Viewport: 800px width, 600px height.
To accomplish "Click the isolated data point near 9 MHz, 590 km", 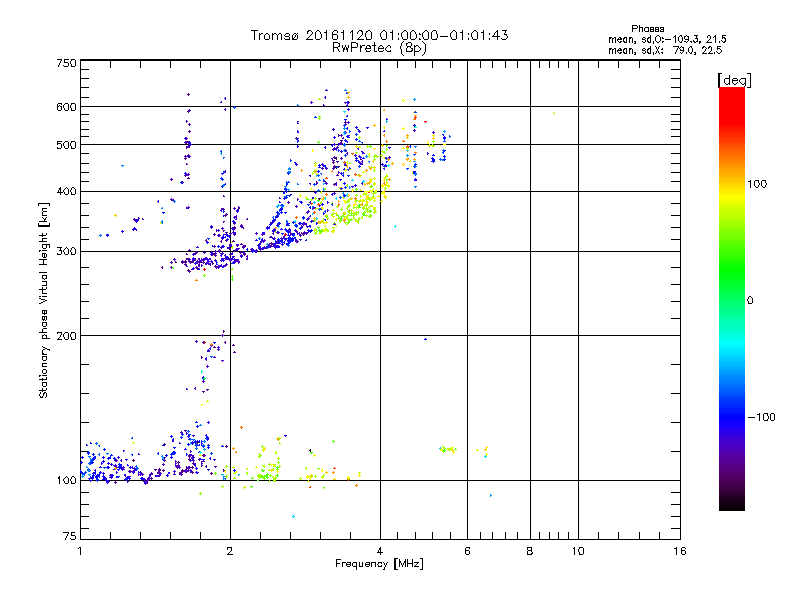I will click(554, 113).
